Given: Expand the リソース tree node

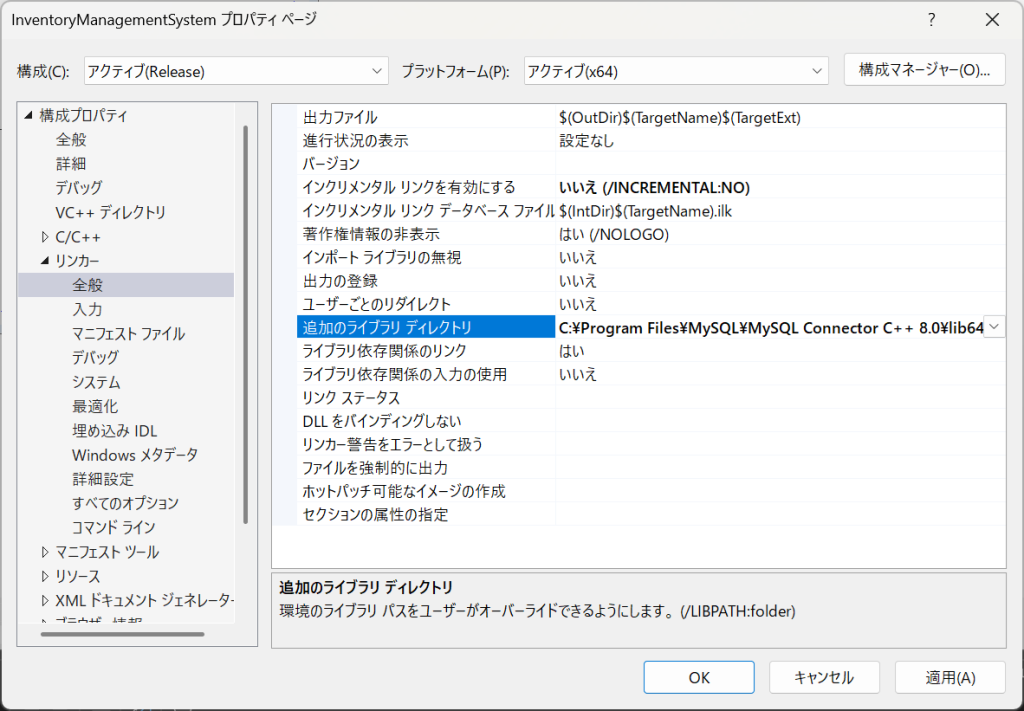Looking at the screenshot, I should (x=45, y=576).
